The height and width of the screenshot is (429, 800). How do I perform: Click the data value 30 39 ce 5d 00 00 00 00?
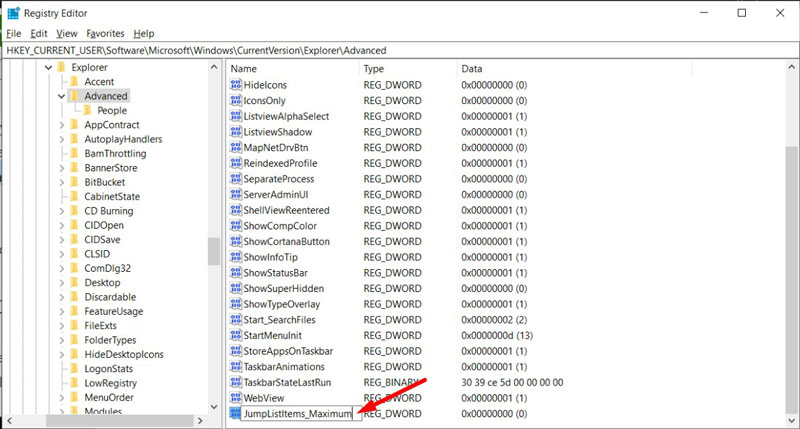[x=512, y=383]
